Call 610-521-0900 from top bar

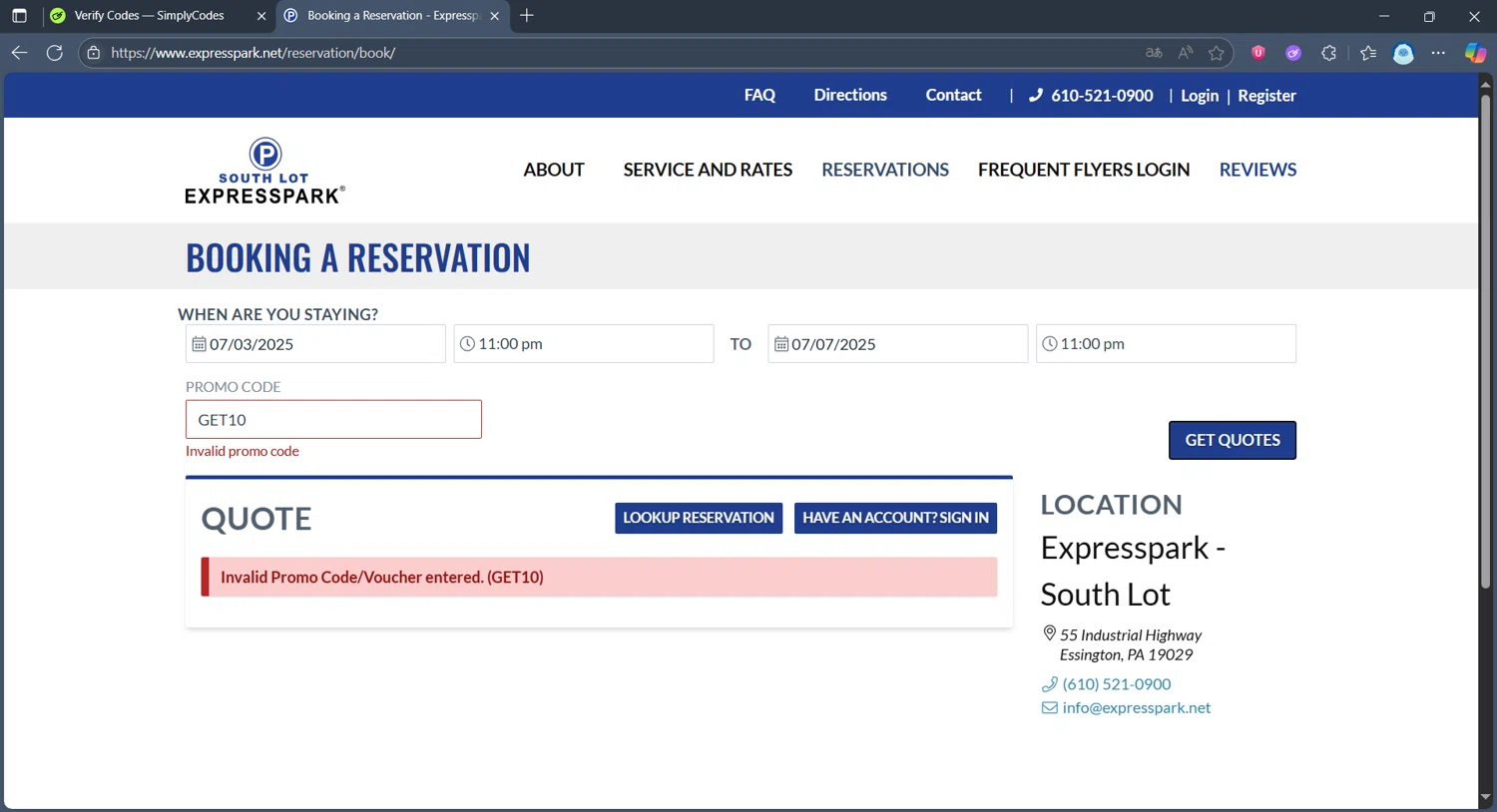pos(1102,96)
